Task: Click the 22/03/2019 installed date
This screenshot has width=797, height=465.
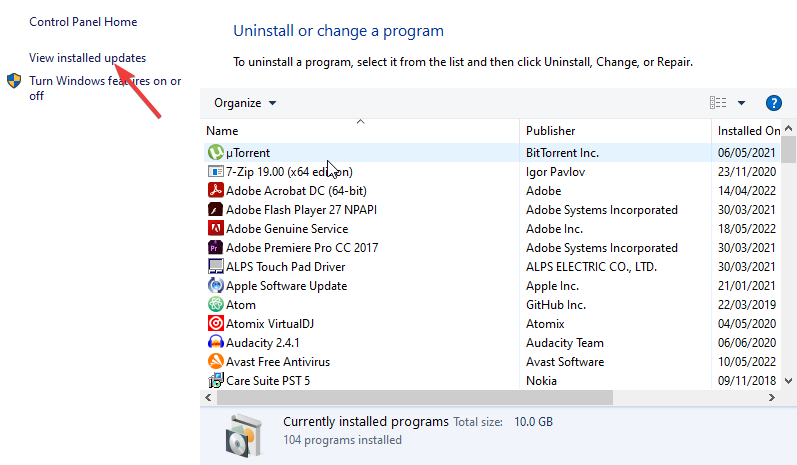Action: (747, 305)
